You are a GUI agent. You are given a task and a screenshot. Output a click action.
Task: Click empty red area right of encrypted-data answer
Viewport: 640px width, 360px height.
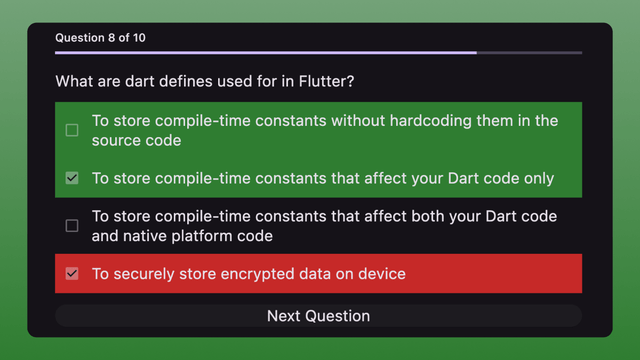tap(494, 274)
